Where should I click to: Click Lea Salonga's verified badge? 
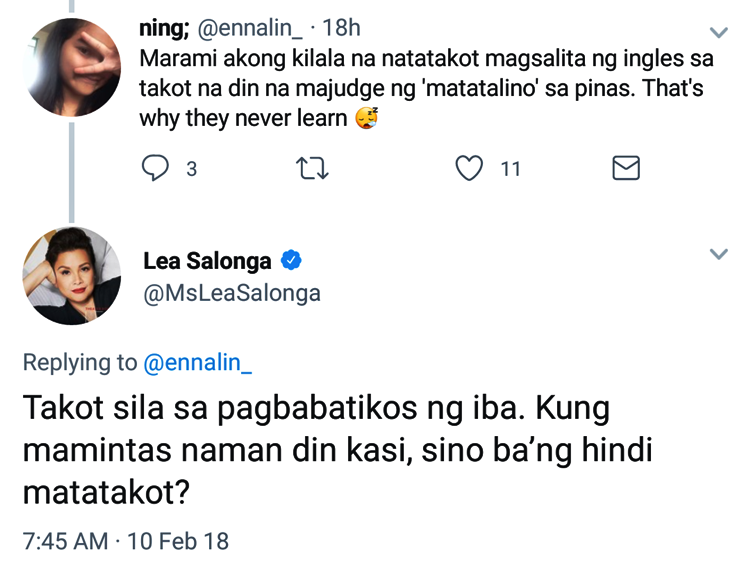click(x=291, y=261)
